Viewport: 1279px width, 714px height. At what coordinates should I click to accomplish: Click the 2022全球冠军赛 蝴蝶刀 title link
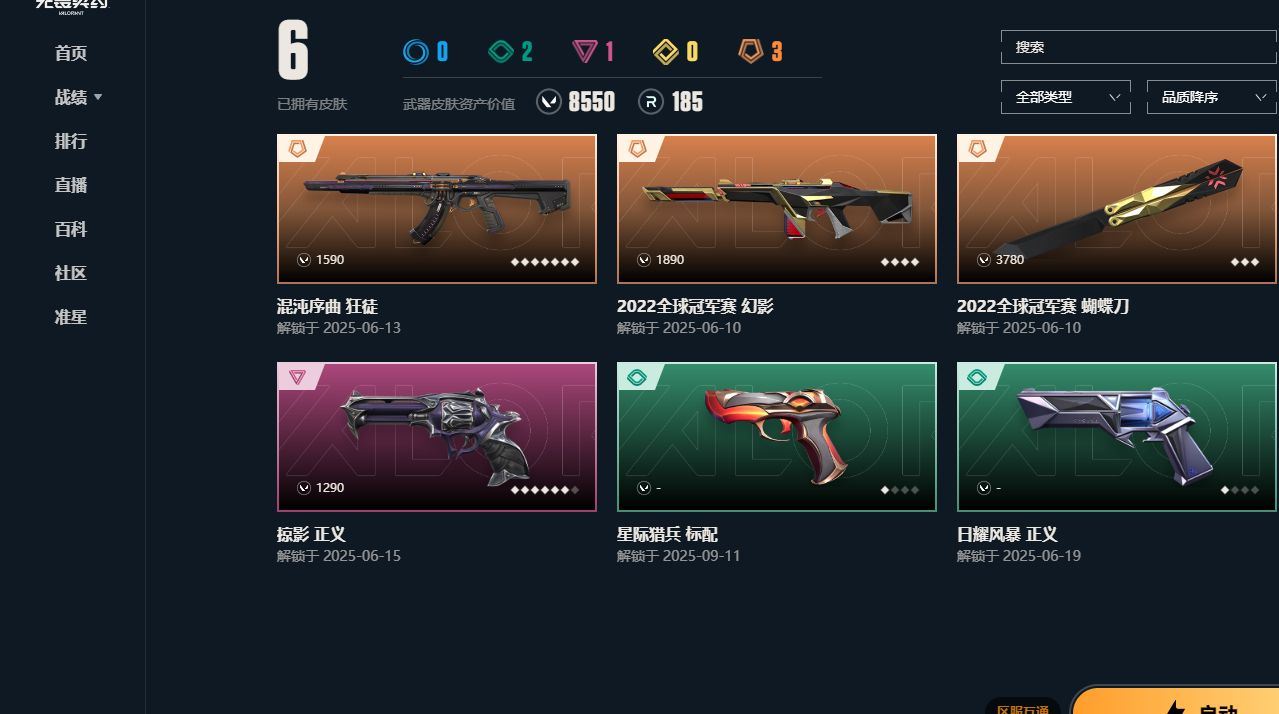[x=1043, y=306]
